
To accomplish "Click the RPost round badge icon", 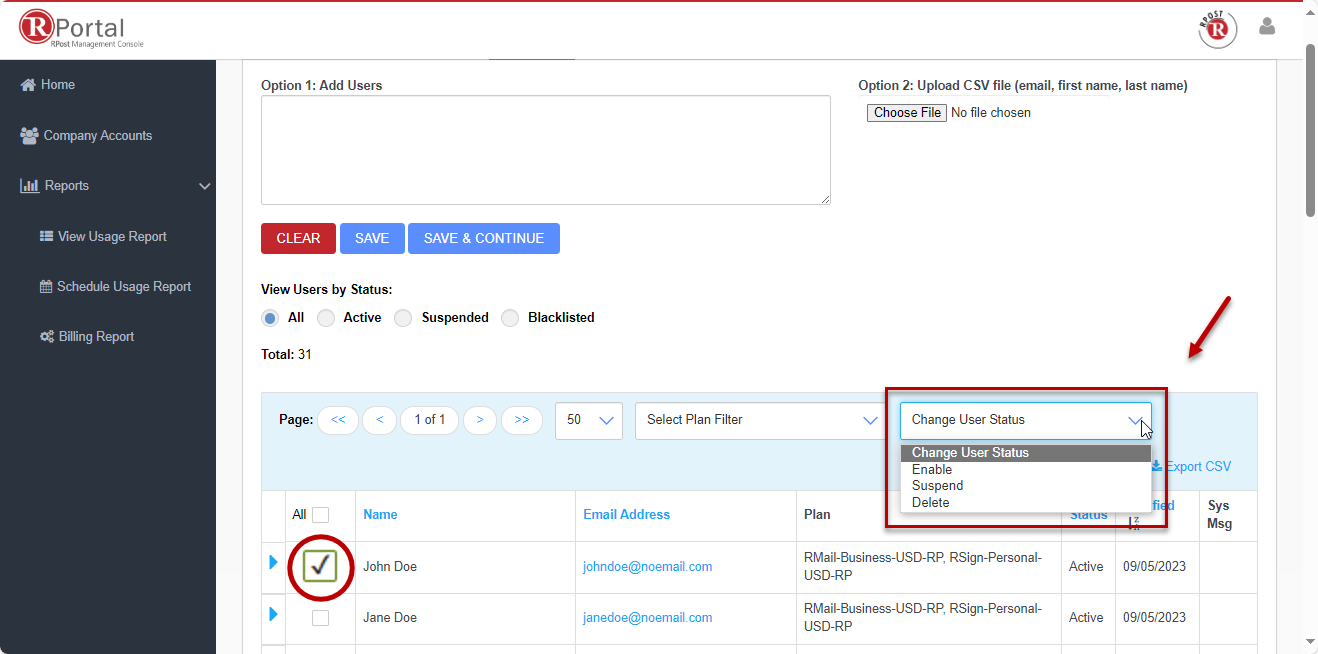I will pyautogui.click(x=1217, y=29).
